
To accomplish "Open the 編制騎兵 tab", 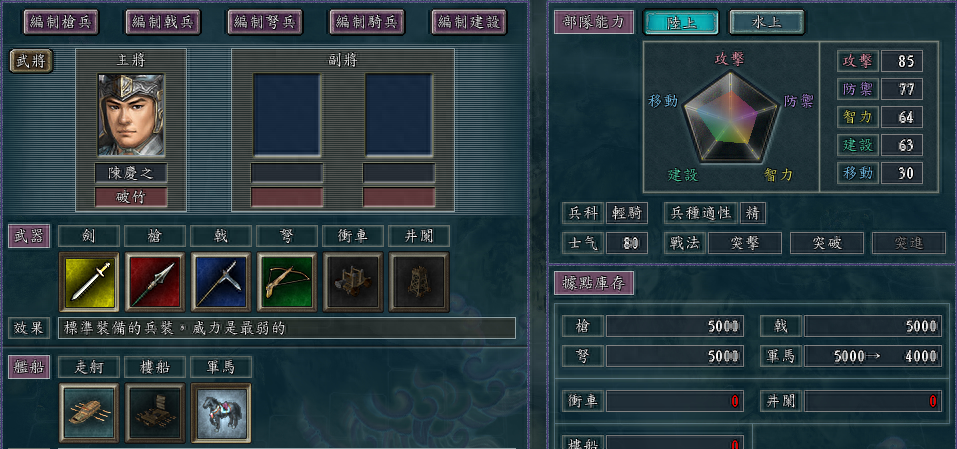I will coord(367,23).
